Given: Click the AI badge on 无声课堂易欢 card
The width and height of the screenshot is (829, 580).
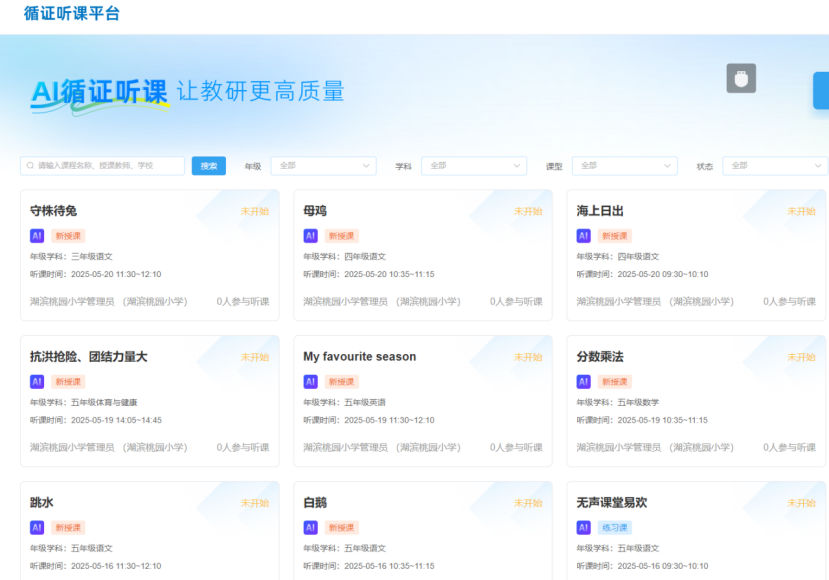Looking at the screenshot, I should [x=583, y=528].
